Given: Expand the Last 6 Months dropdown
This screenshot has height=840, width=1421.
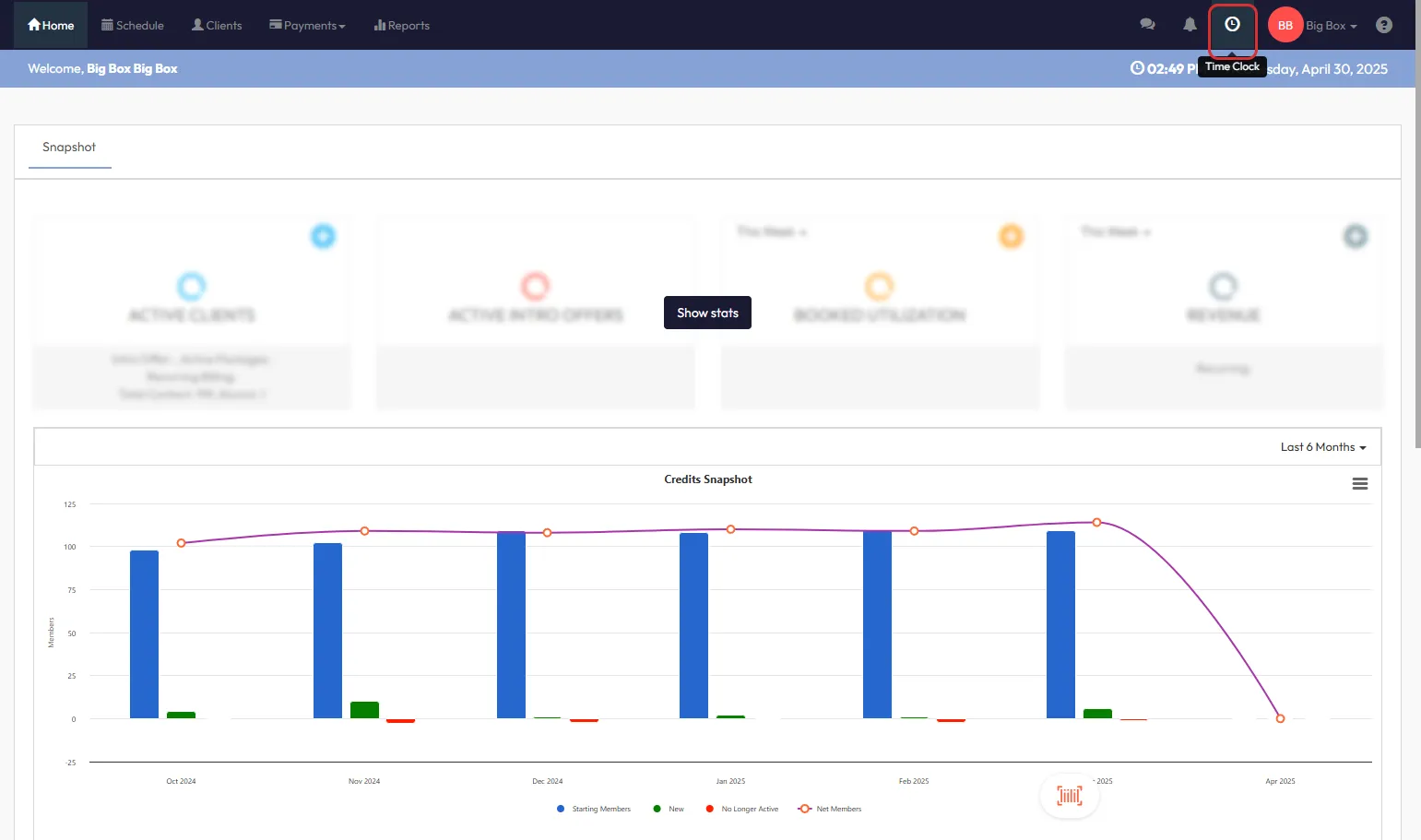Looking at the screenshot, I should pyautogui.click(x=1322, y=447).
